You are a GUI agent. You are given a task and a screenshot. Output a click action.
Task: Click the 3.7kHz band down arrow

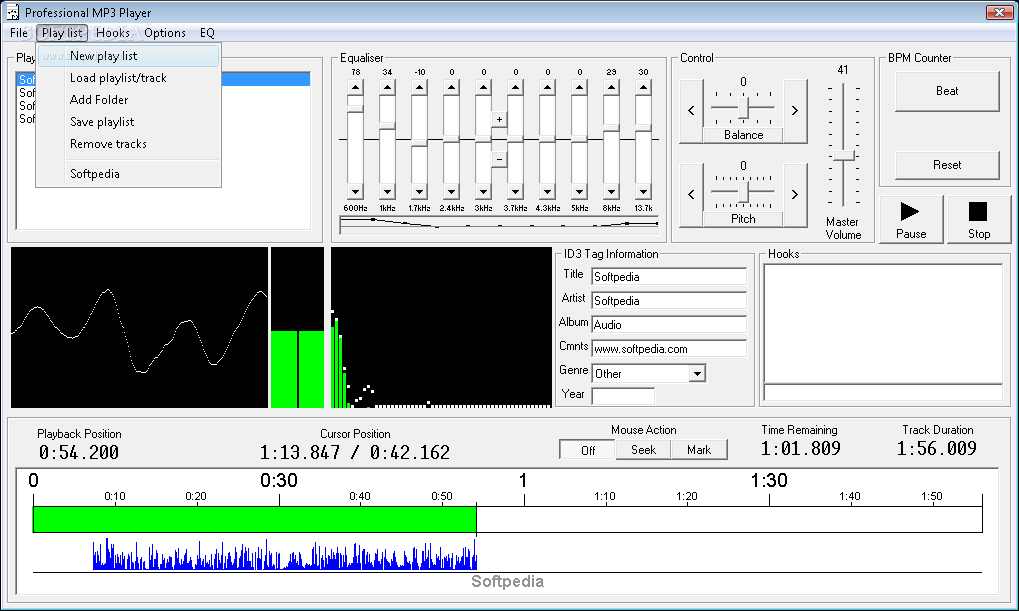[x=515, y=192]
